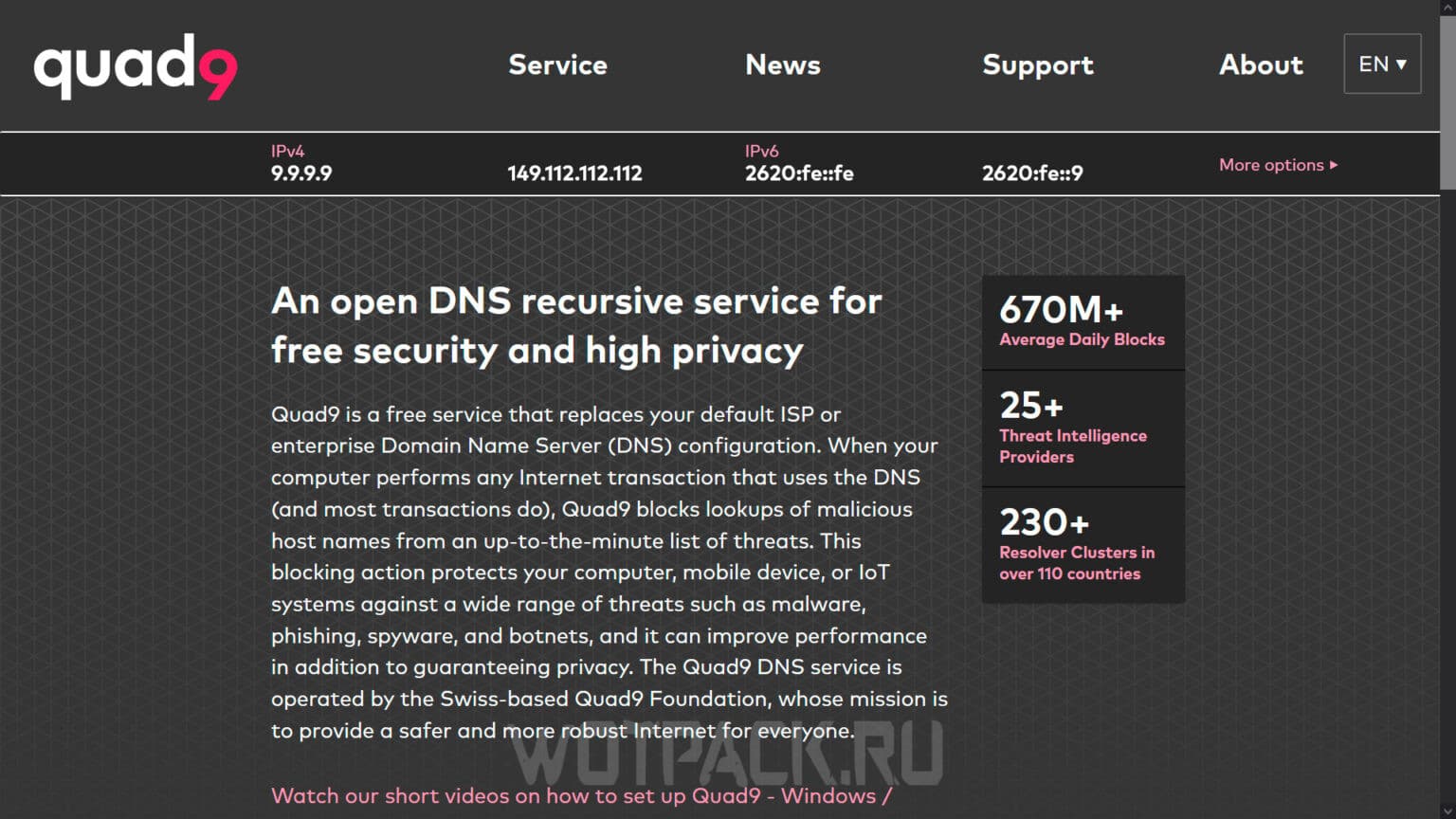This screenshot has width=1456, height=819.
Task: Select the IPv4 address 9.9.9.9
Action: [300, 173]
